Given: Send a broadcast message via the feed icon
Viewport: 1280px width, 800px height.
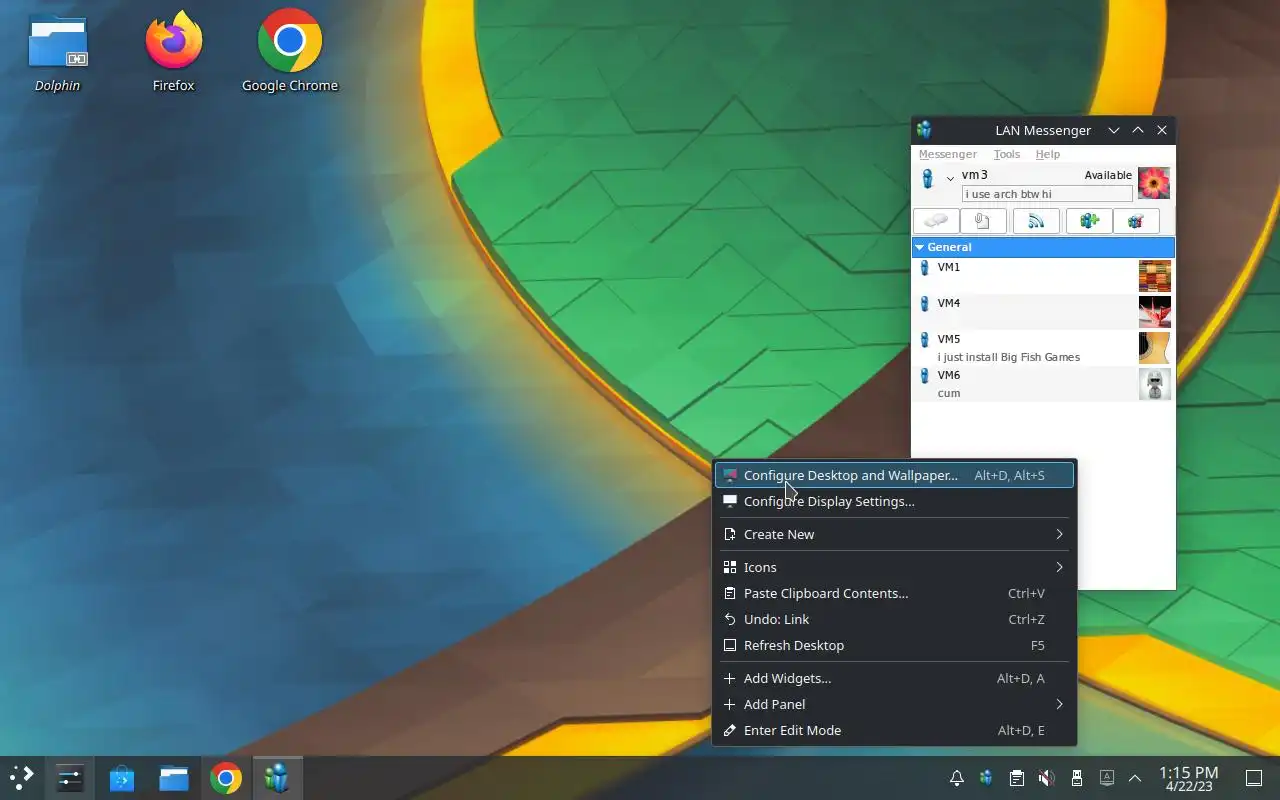Looking at the screenshot, I should point(1036,221).
